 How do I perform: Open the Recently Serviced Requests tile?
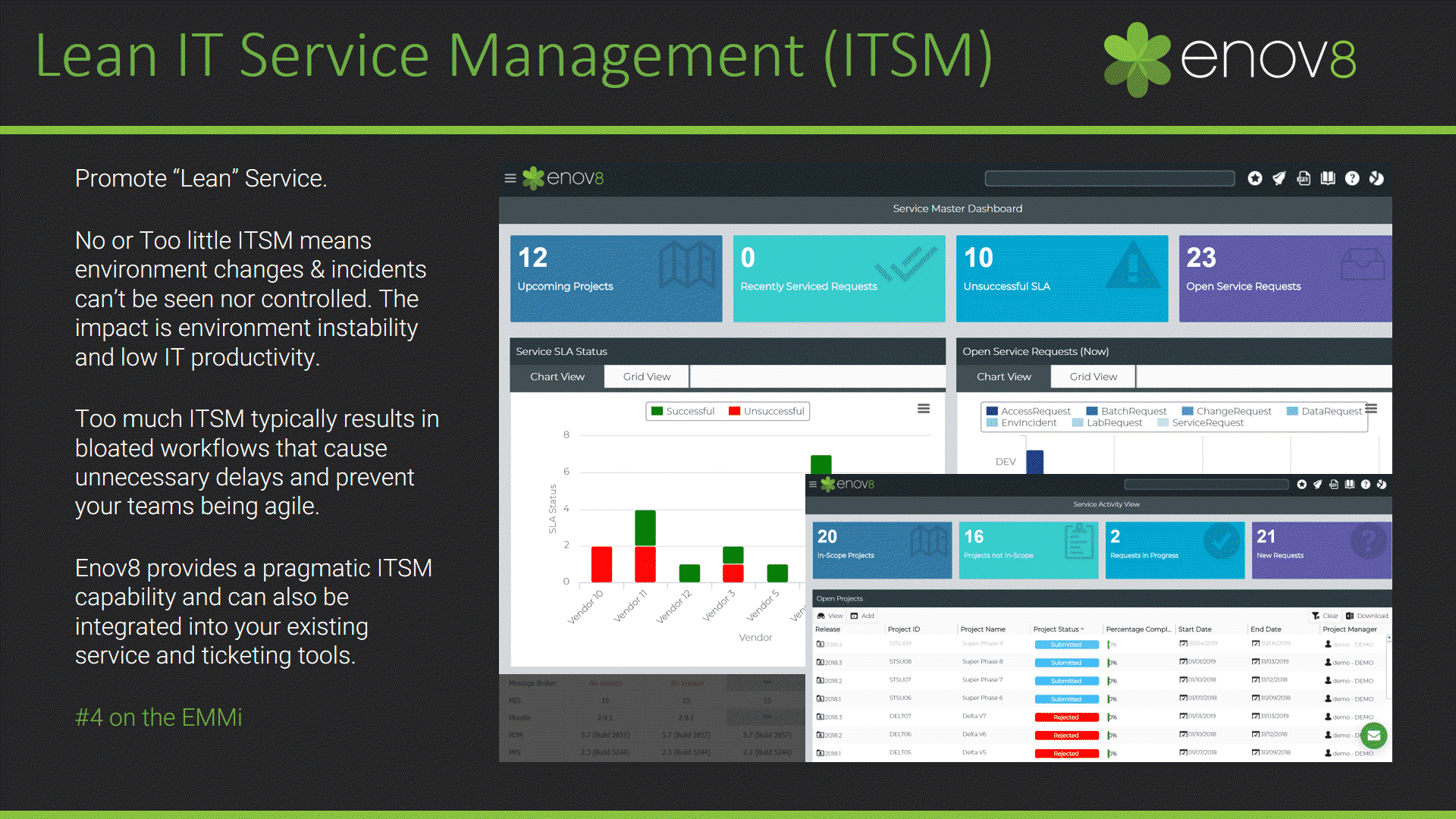(x=839, y=278)
